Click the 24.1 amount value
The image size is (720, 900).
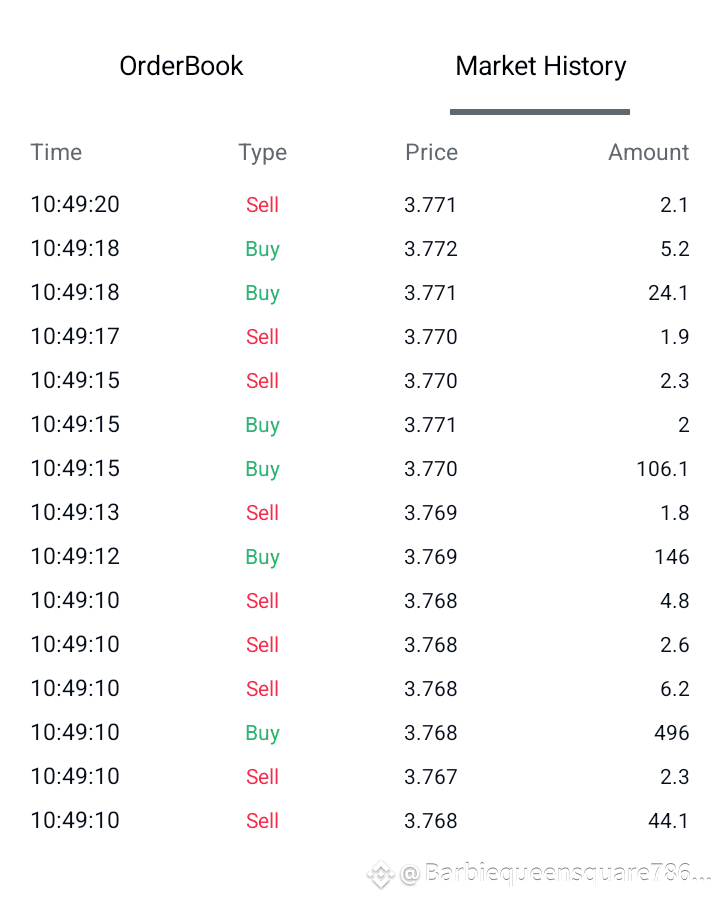[x=668, y=293]
